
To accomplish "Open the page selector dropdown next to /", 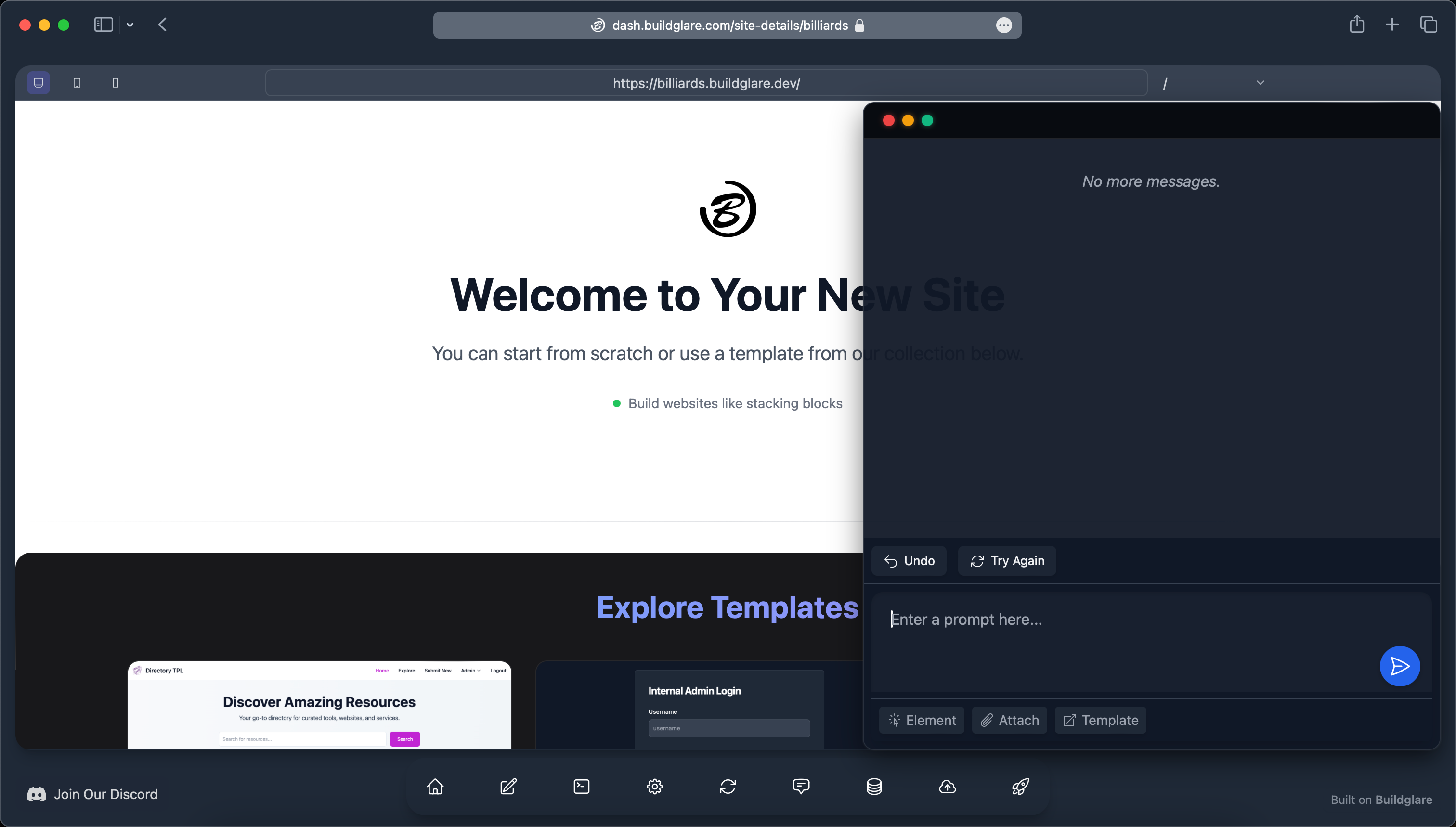I will (1260, 83).
